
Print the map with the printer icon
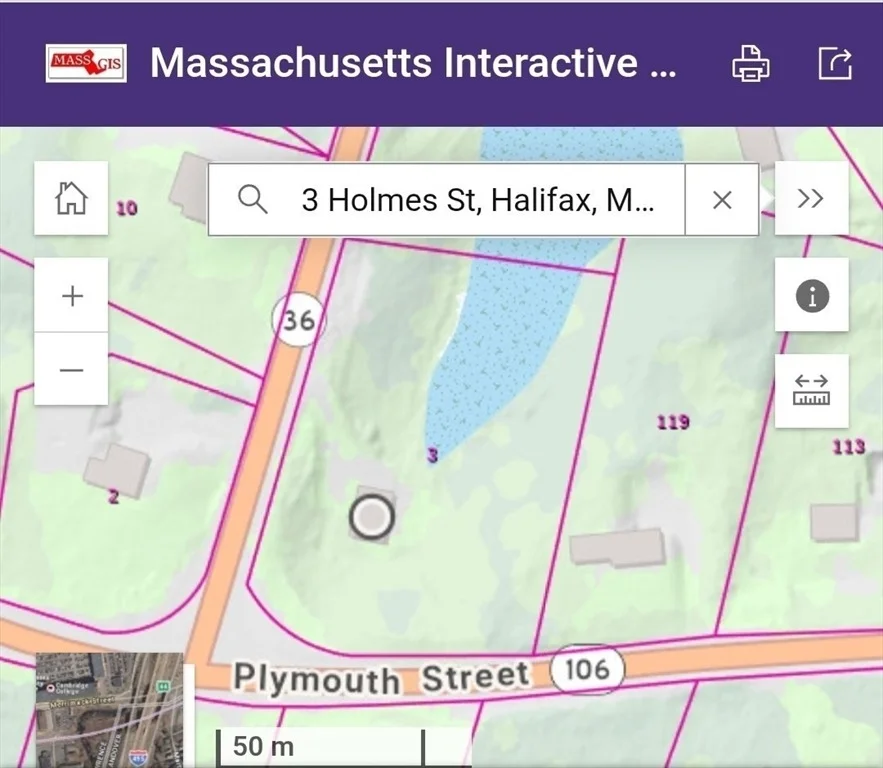coord(751,63)
